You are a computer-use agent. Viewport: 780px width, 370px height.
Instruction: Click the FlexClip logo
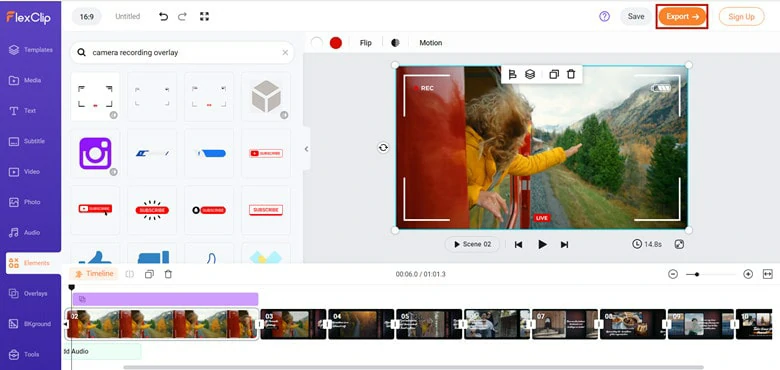point(28,17)
